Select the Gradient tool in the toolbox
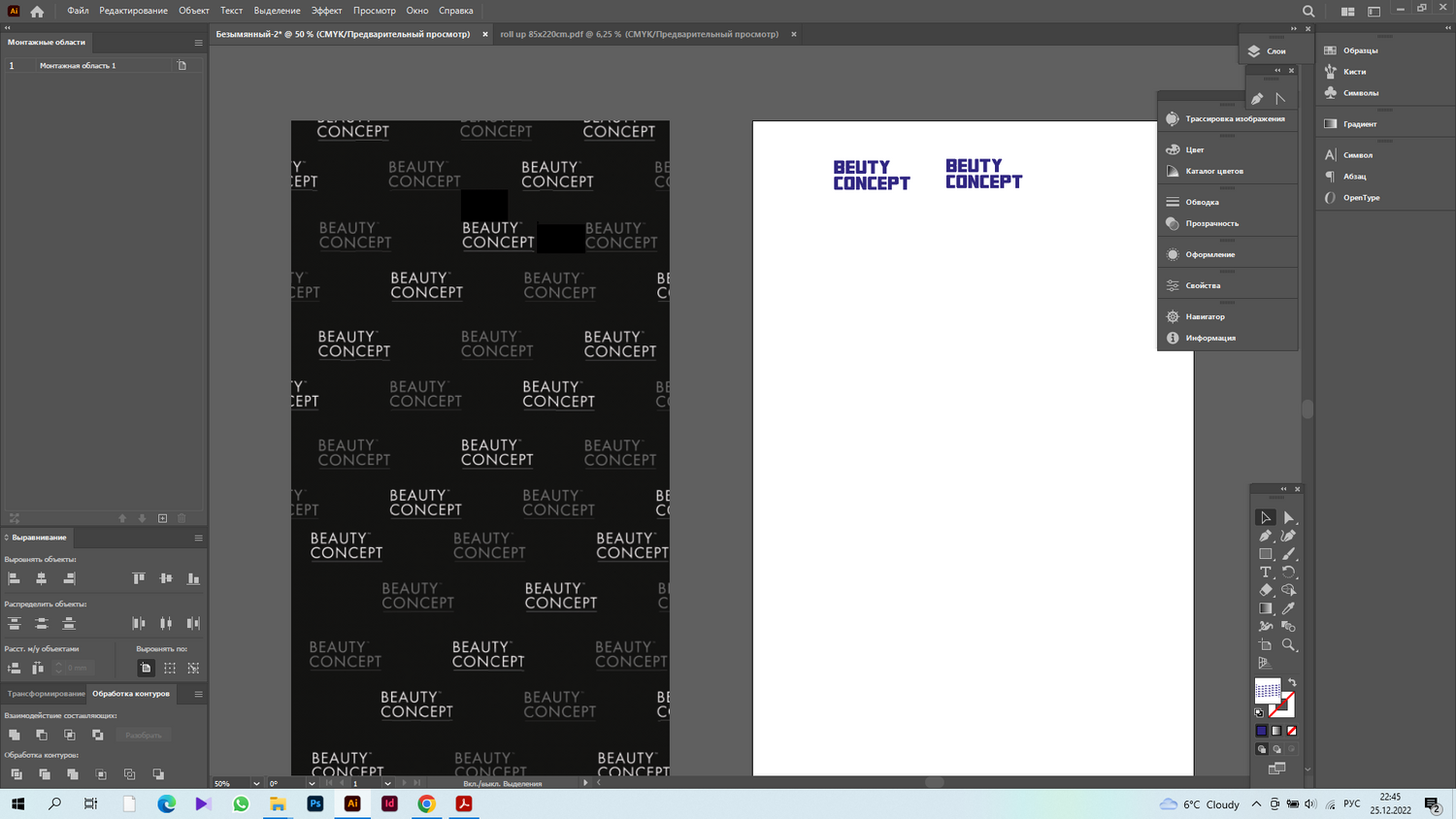1456x819 pixels. (x=1266, y=608)
